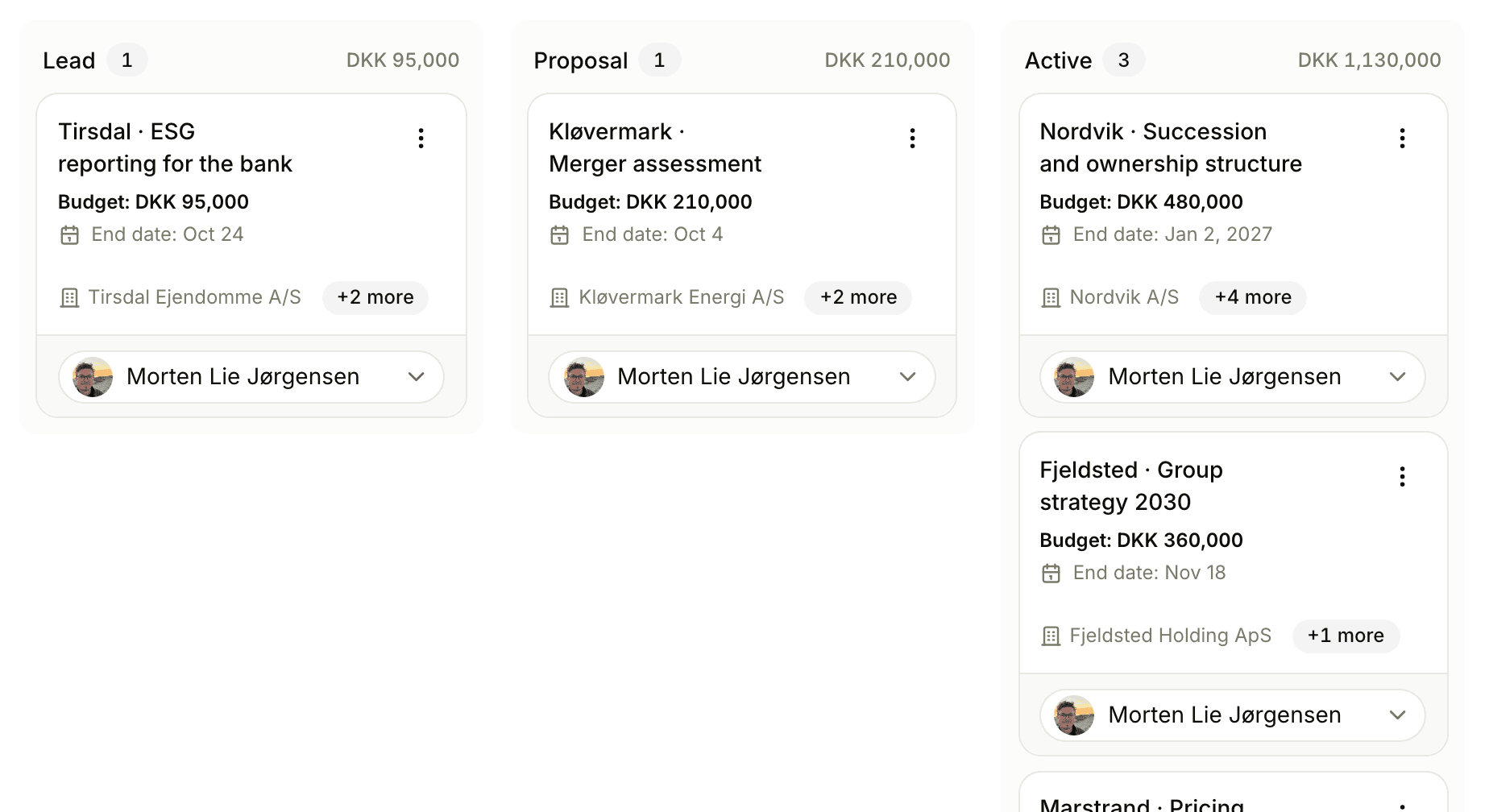Click the Active column heading
The image size is (1489, 812).
pyautogui.click(x=1058, y=60)
